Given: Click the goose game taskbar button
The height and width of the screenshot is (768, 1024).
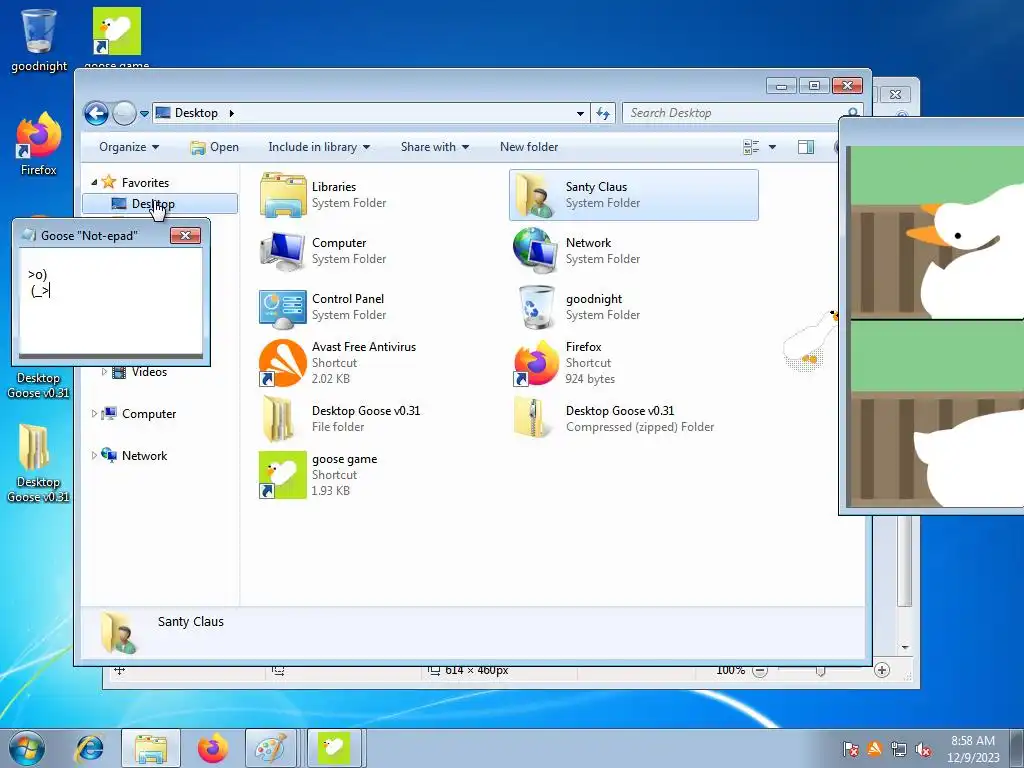Looking at the screenshot, I should [x=334, y=748].
